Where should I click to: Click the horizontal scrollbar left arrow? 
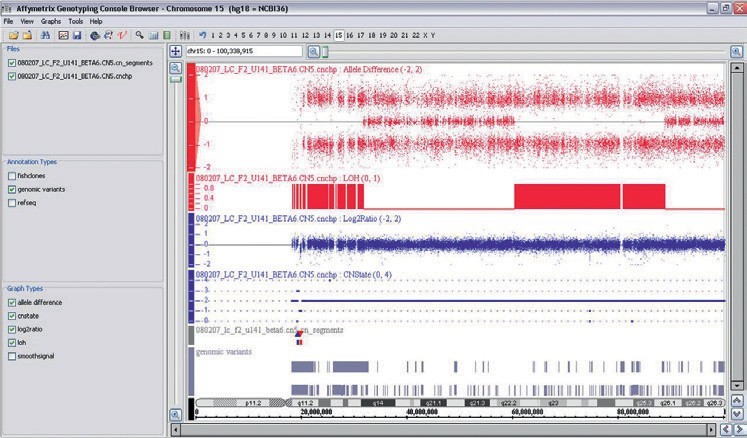[x=176, y=429]
